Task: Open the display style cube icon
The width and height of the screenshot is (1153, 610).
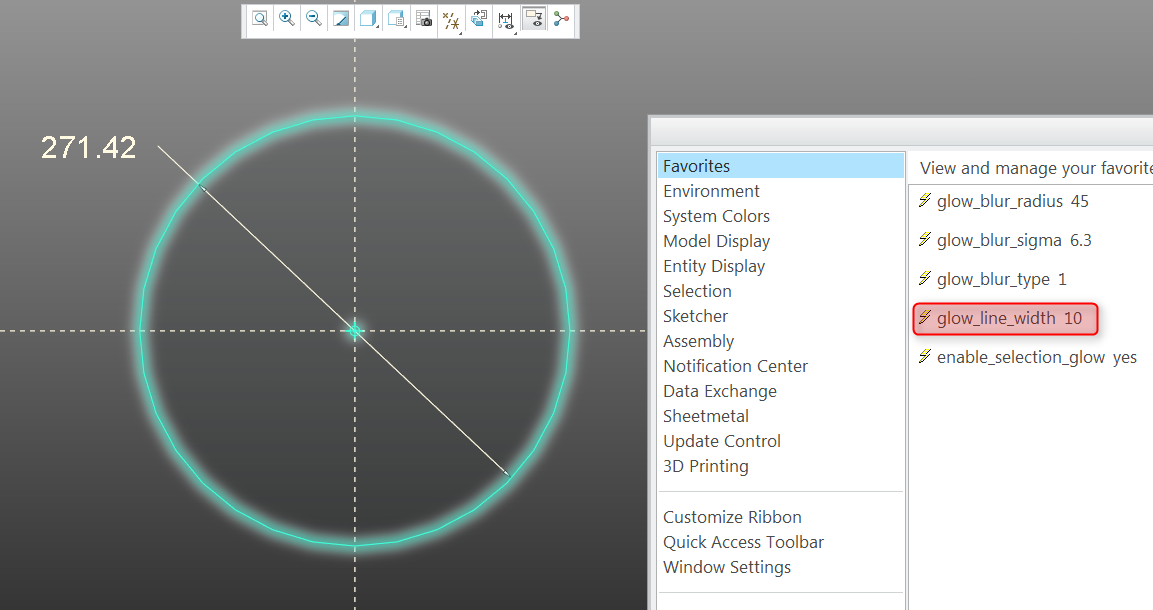Action: (368, 19)
